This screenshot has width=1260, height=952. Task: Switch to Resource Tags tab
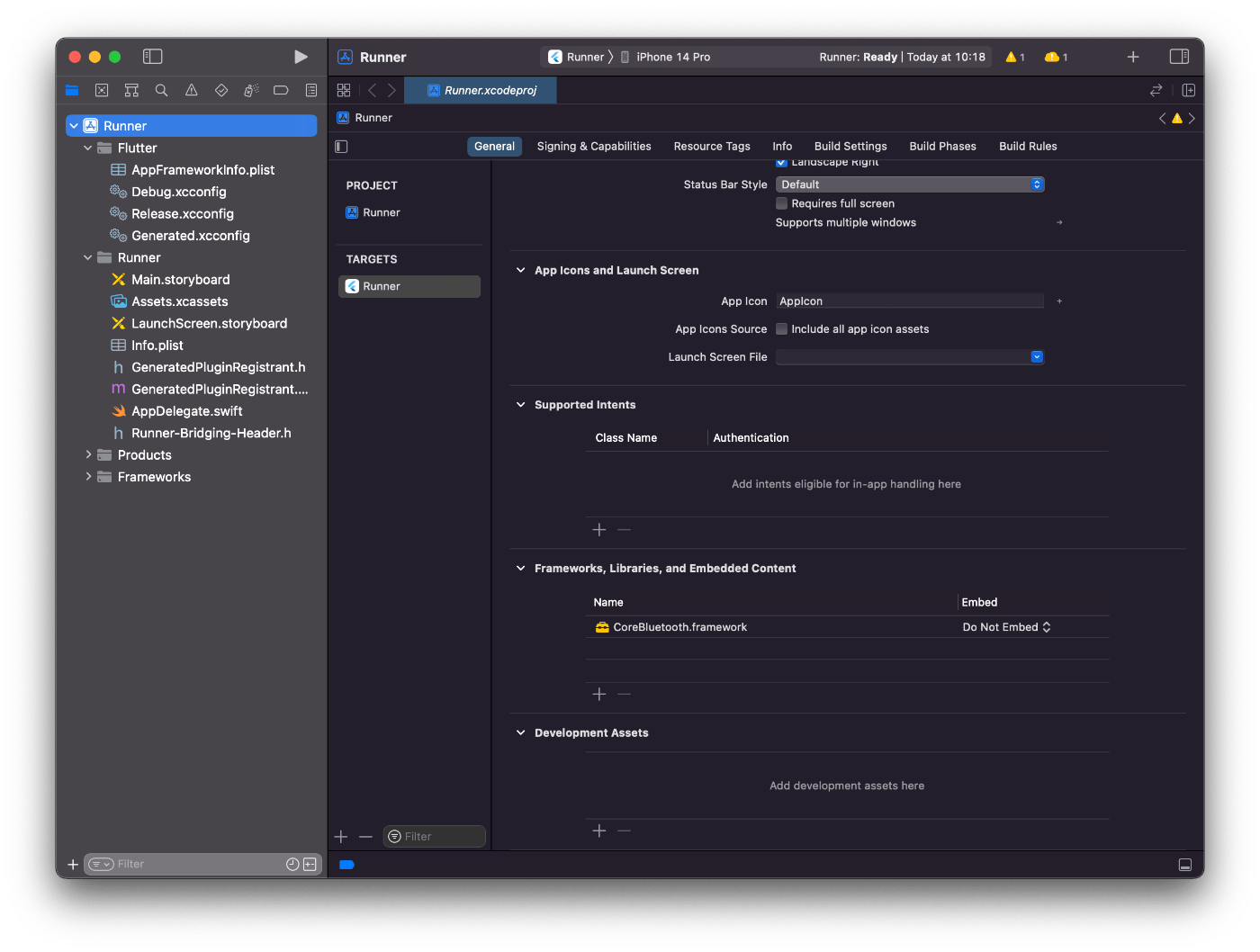pyautogui.click(x=712, y=147)
